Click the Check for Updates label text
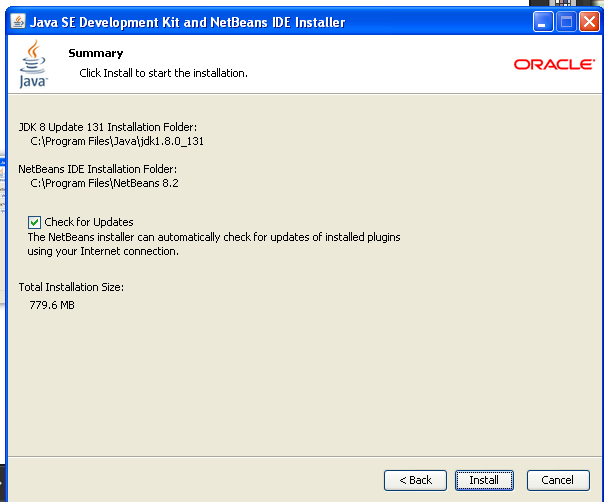The width and height of the screenshot is (604, 502). click(x=89, y=222)
